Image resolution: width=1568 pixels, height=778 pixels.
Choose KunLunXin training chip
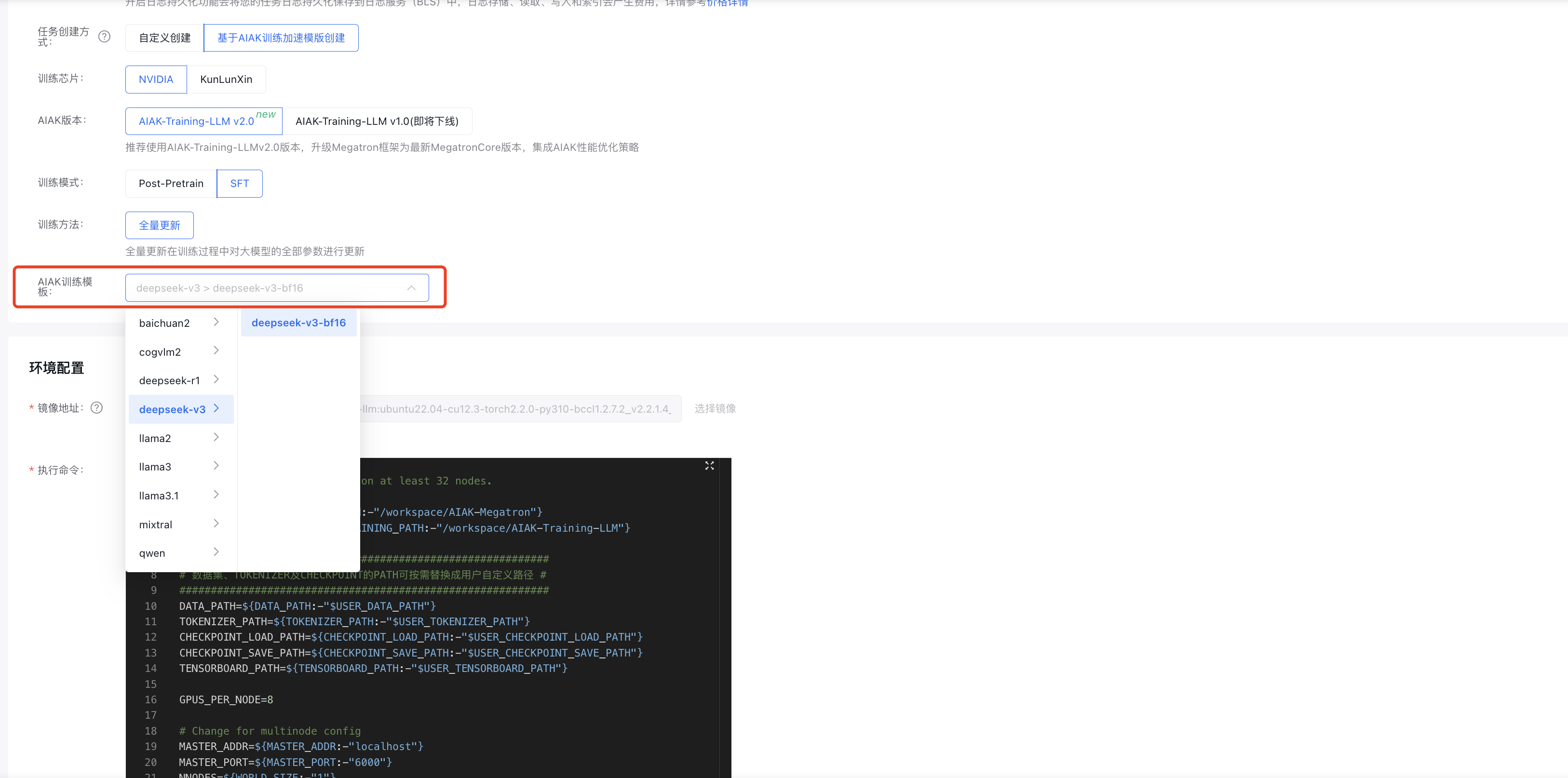coord(226,79)
